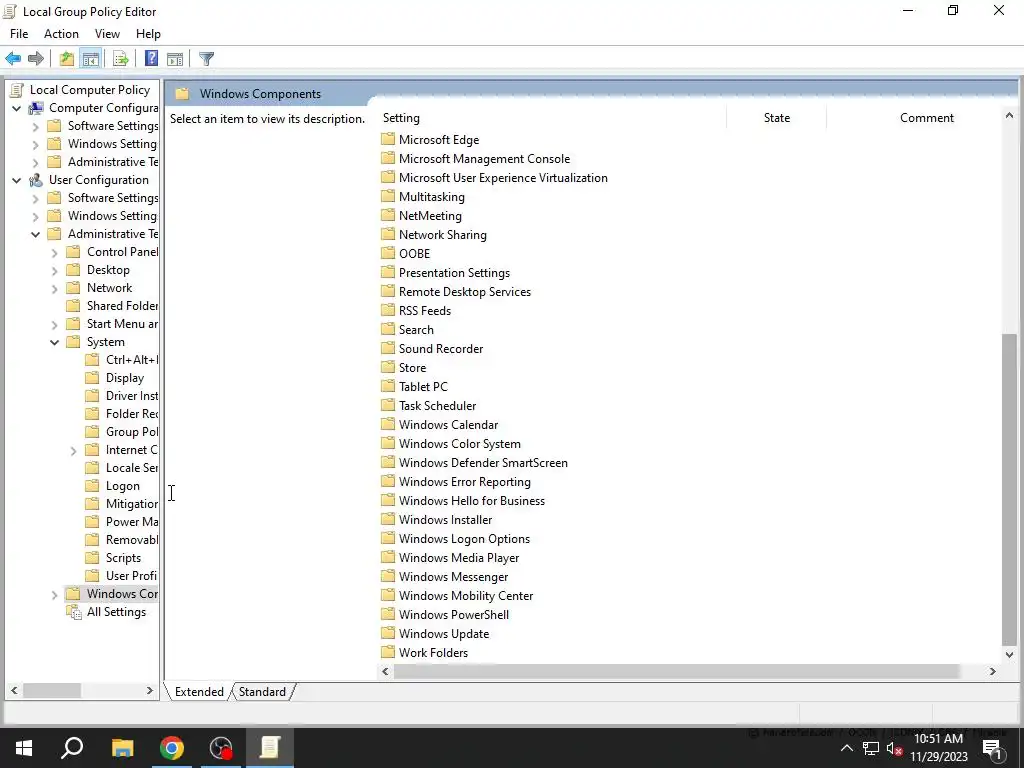The height and width of the screenshot is (768, 1024).
Task: Open the File menu
Action: point(19,34)
